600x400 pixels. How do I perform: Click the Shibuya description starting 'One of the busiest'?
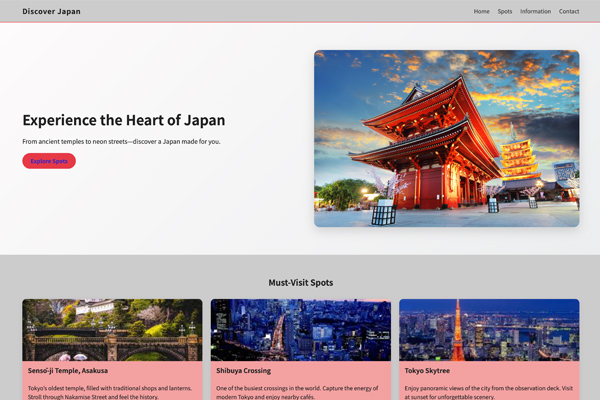coord(297,392)
